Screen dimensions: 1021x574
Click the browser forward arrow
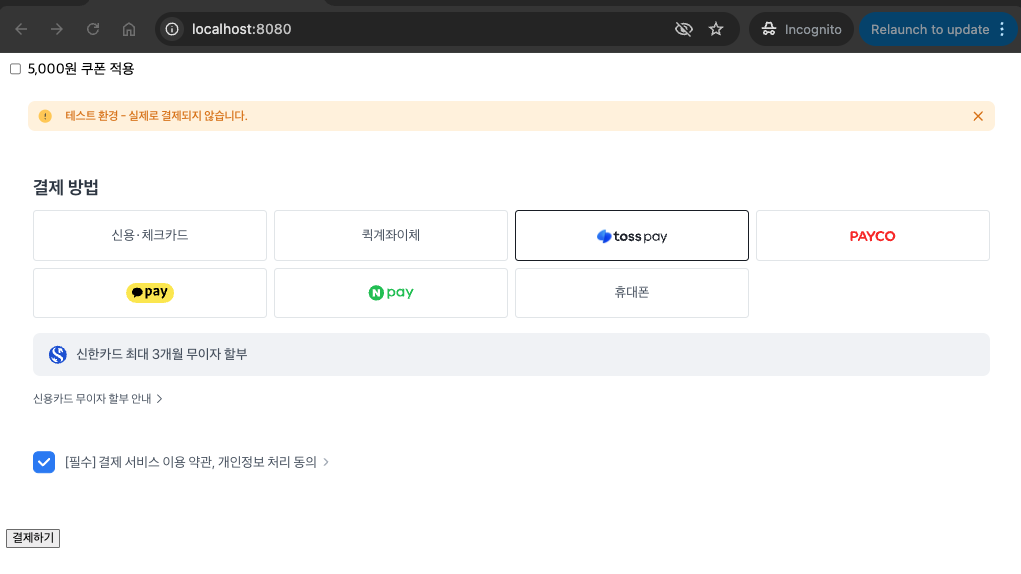[57, 29]
